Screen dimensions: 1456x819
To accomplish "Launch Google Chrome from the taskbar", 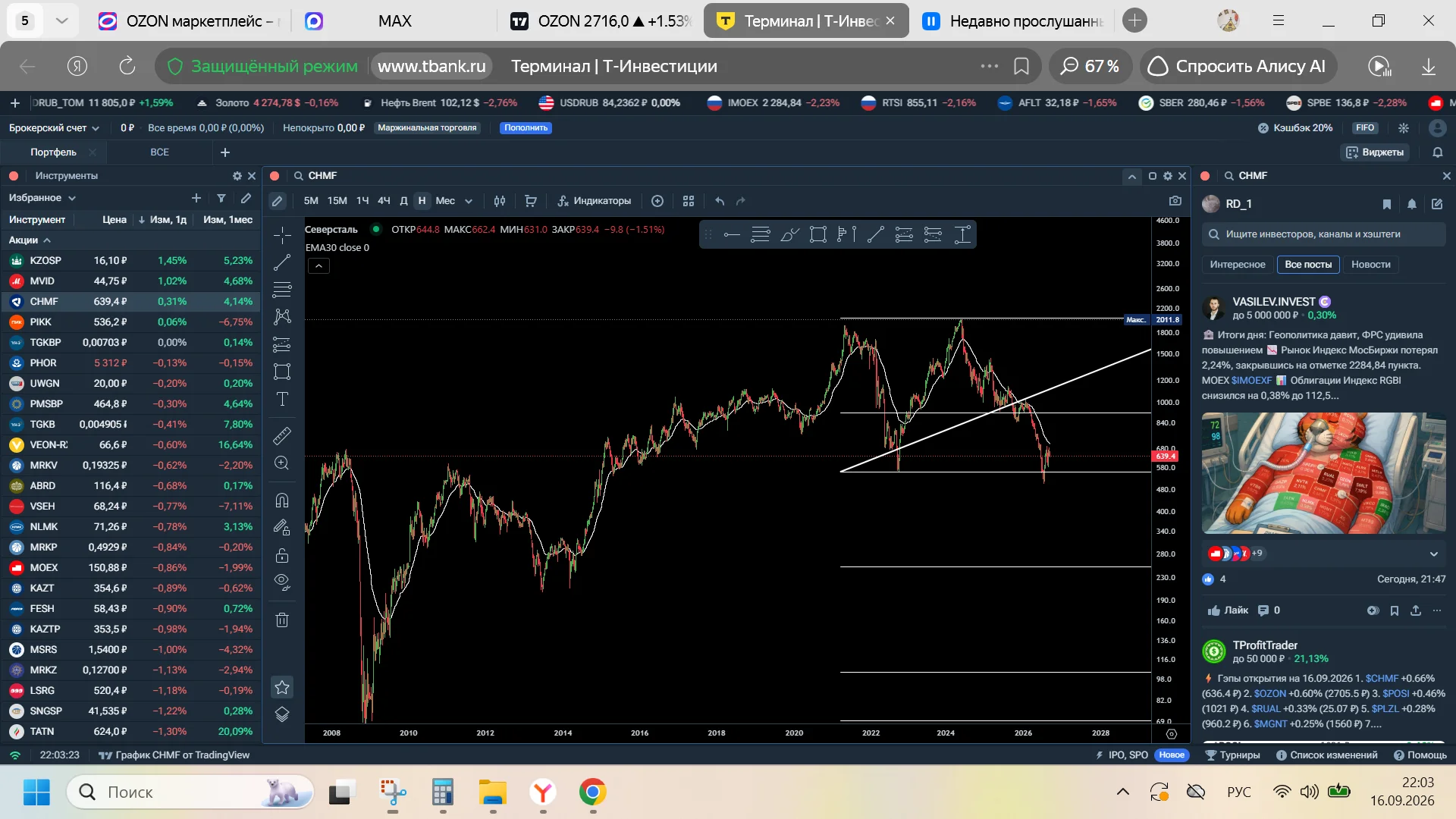I will click(x=592, y=792).
